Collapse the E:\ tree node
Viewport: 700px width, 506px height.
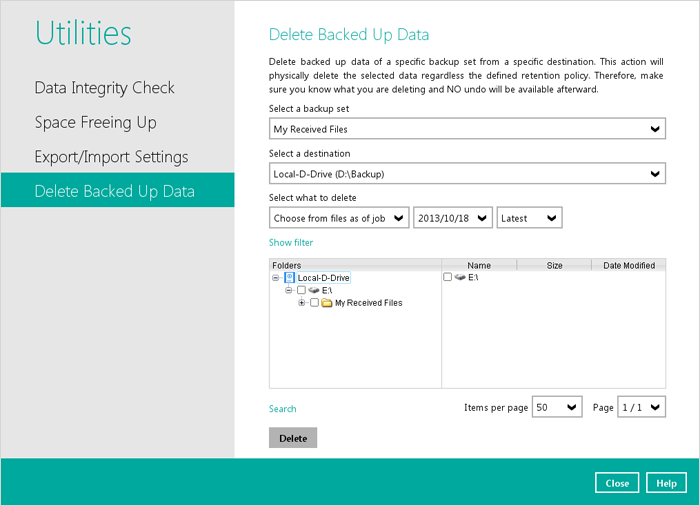pos(288,290)
